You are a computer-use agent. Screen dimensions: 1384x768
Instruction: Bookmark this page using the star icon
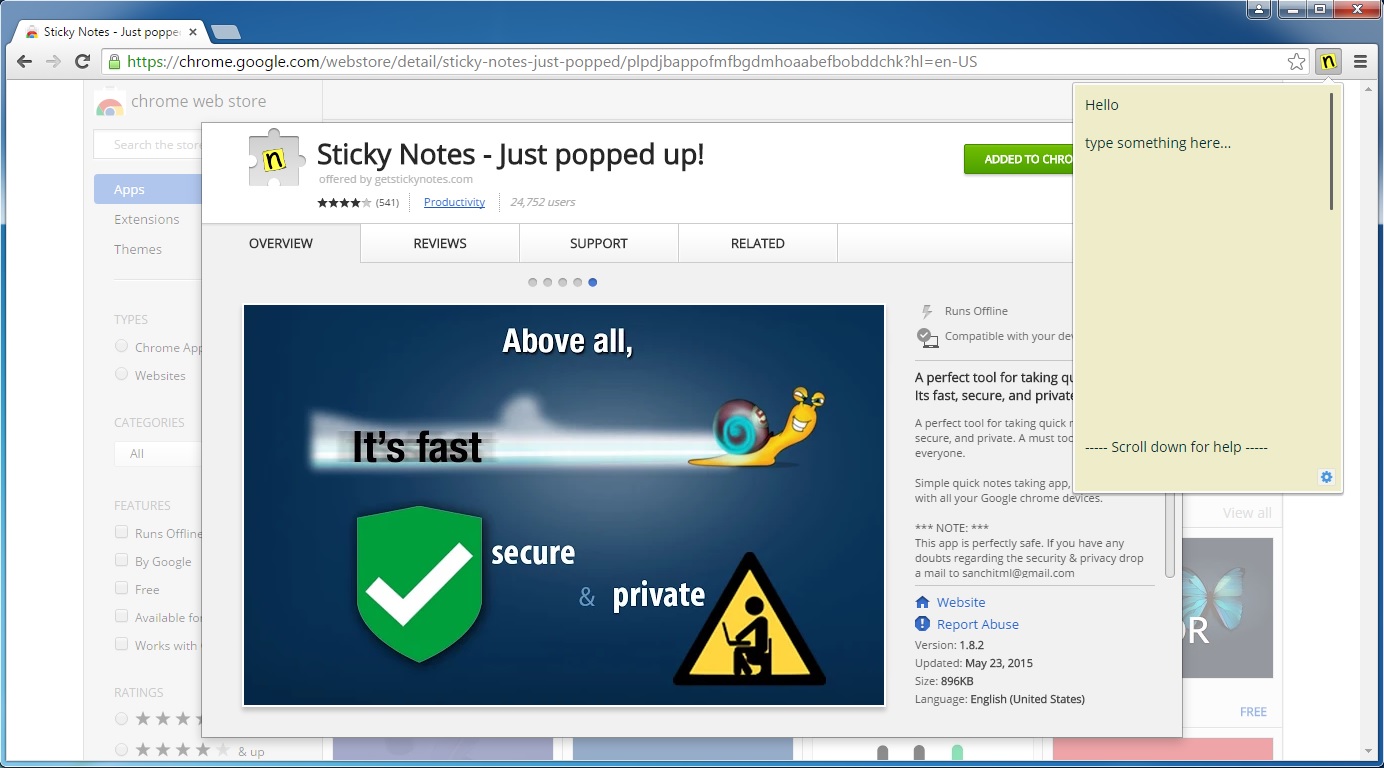click(1296, 61)
